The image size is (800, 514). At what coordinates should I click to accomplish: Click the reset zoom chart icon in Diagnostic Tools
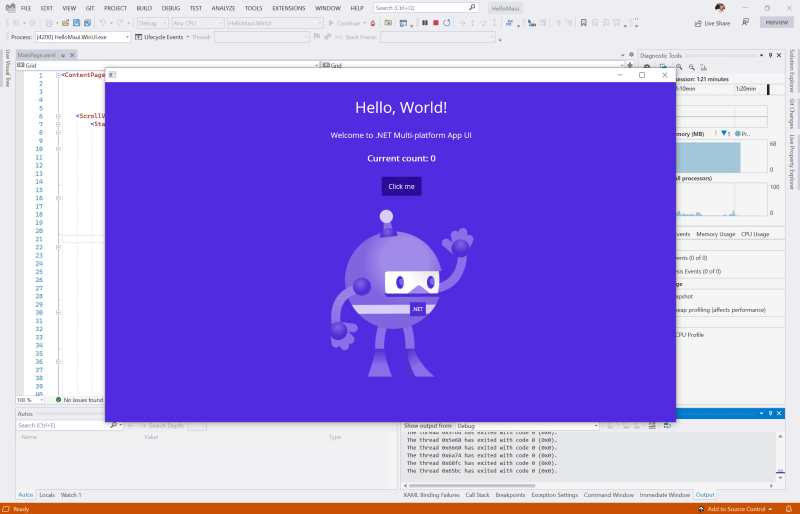tap(704, 67)
